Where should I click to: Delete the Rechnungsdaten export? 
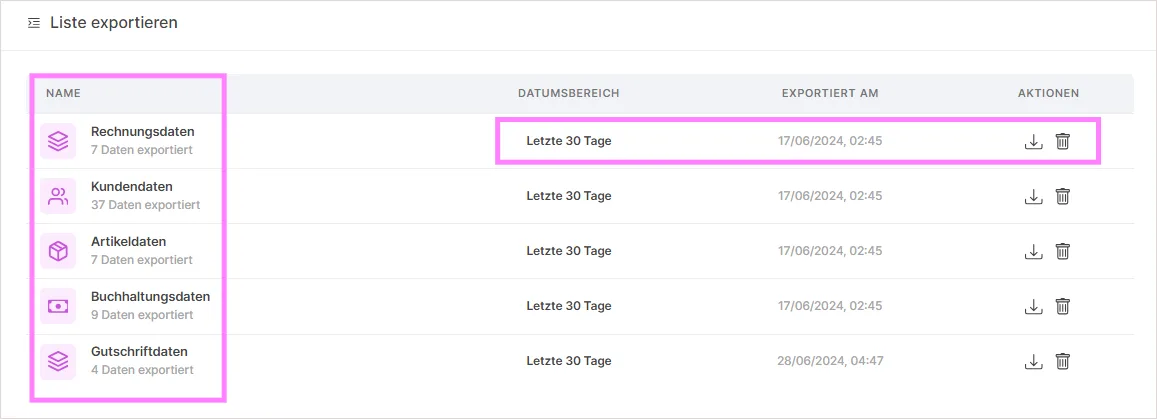pos(1063,141)
